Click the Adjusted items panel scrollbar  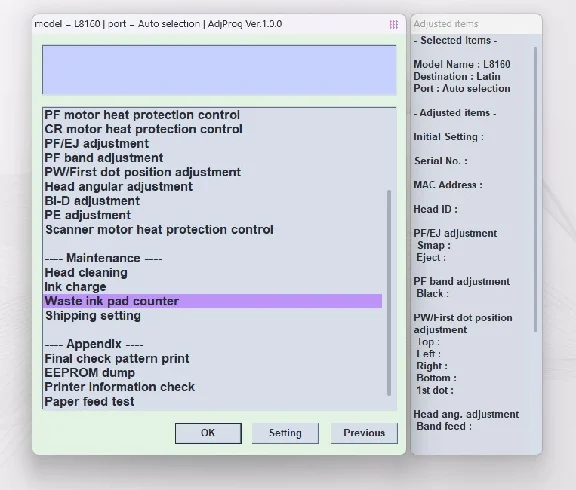535,190
